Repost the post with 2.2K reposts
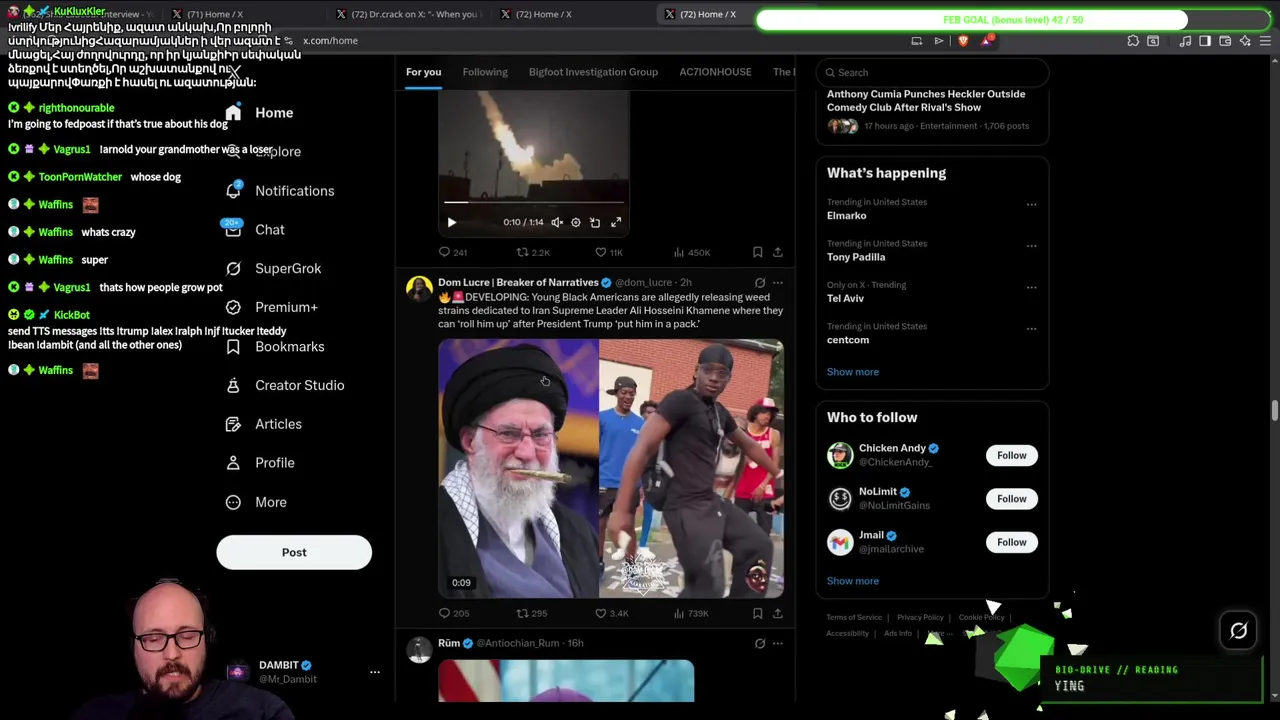1280x720 pixels. pos(533,252)
